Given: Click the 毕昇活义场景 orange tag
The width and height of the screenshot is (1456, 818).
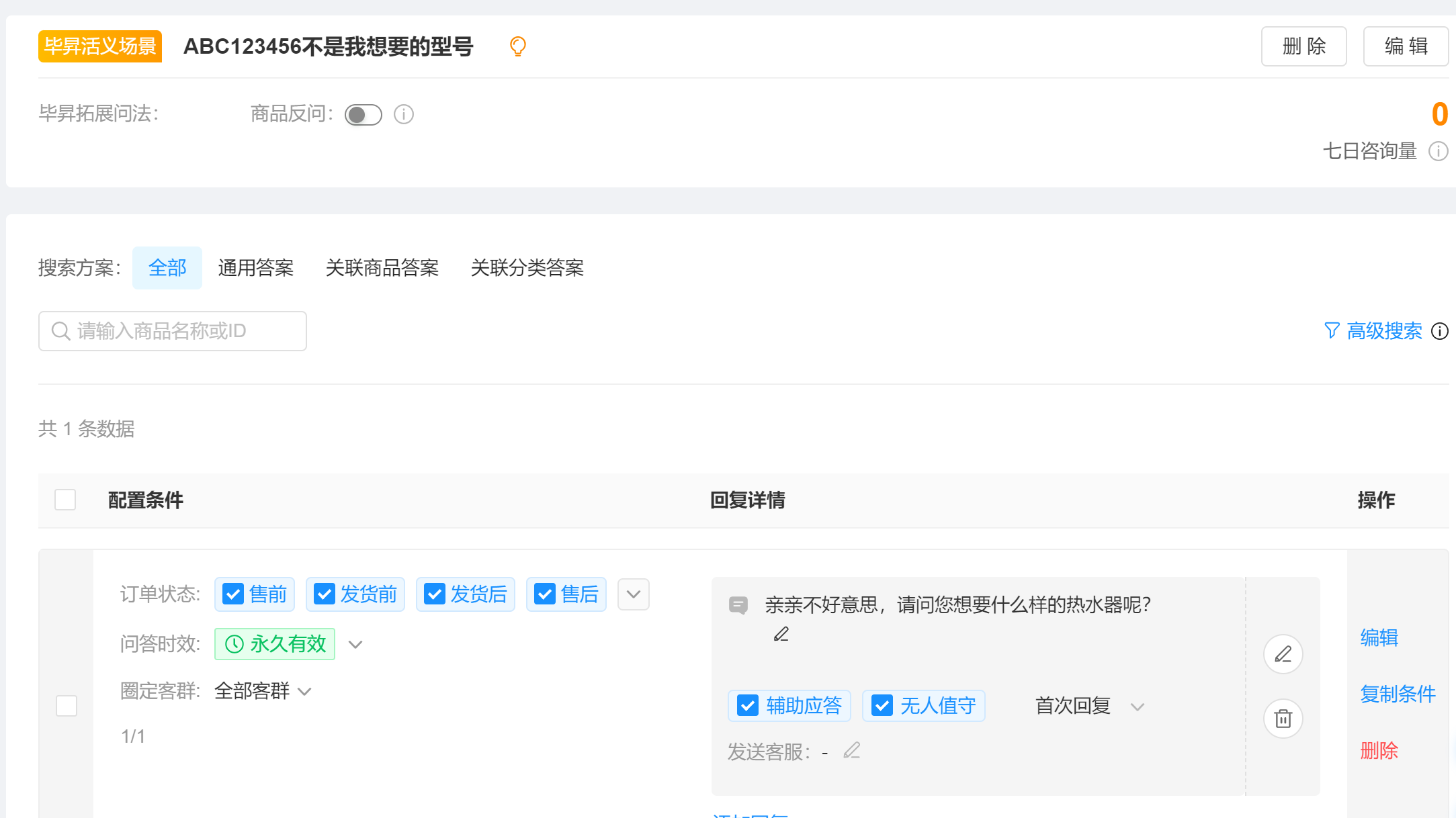Looking at the screenshot, I should click(100, 46).
